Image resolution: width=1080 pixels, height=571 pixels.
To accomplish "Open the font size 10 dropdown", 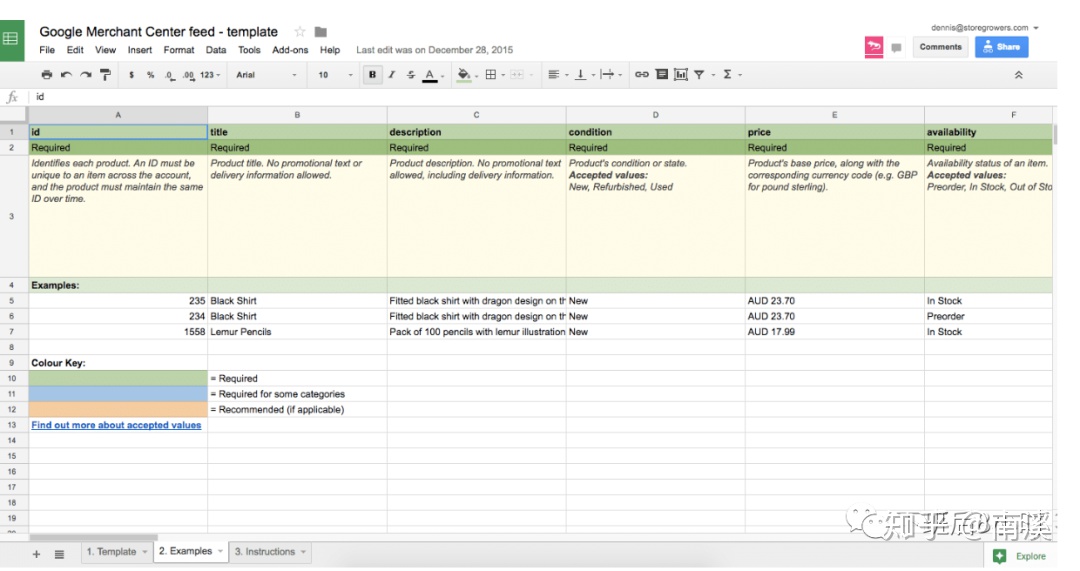I will tap(335, 74).
